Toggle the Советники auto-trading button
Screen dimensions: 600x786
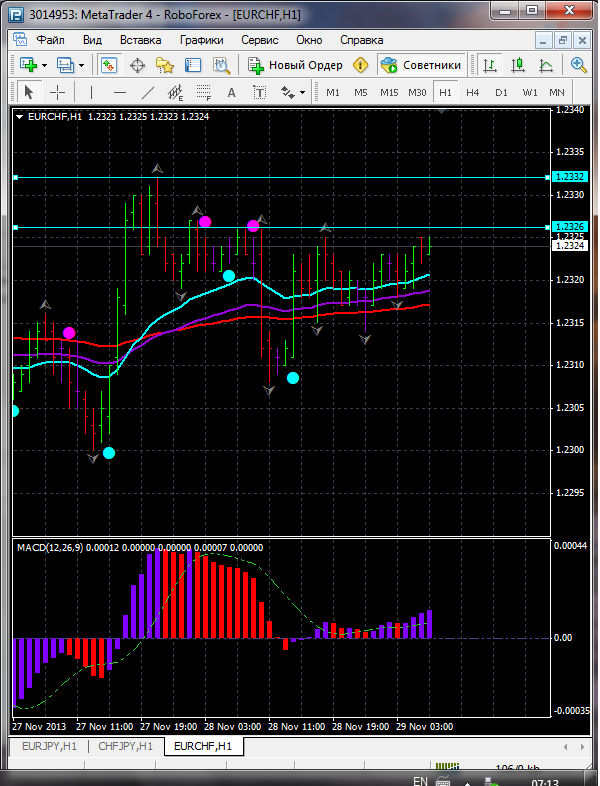[x=421, y=65]
